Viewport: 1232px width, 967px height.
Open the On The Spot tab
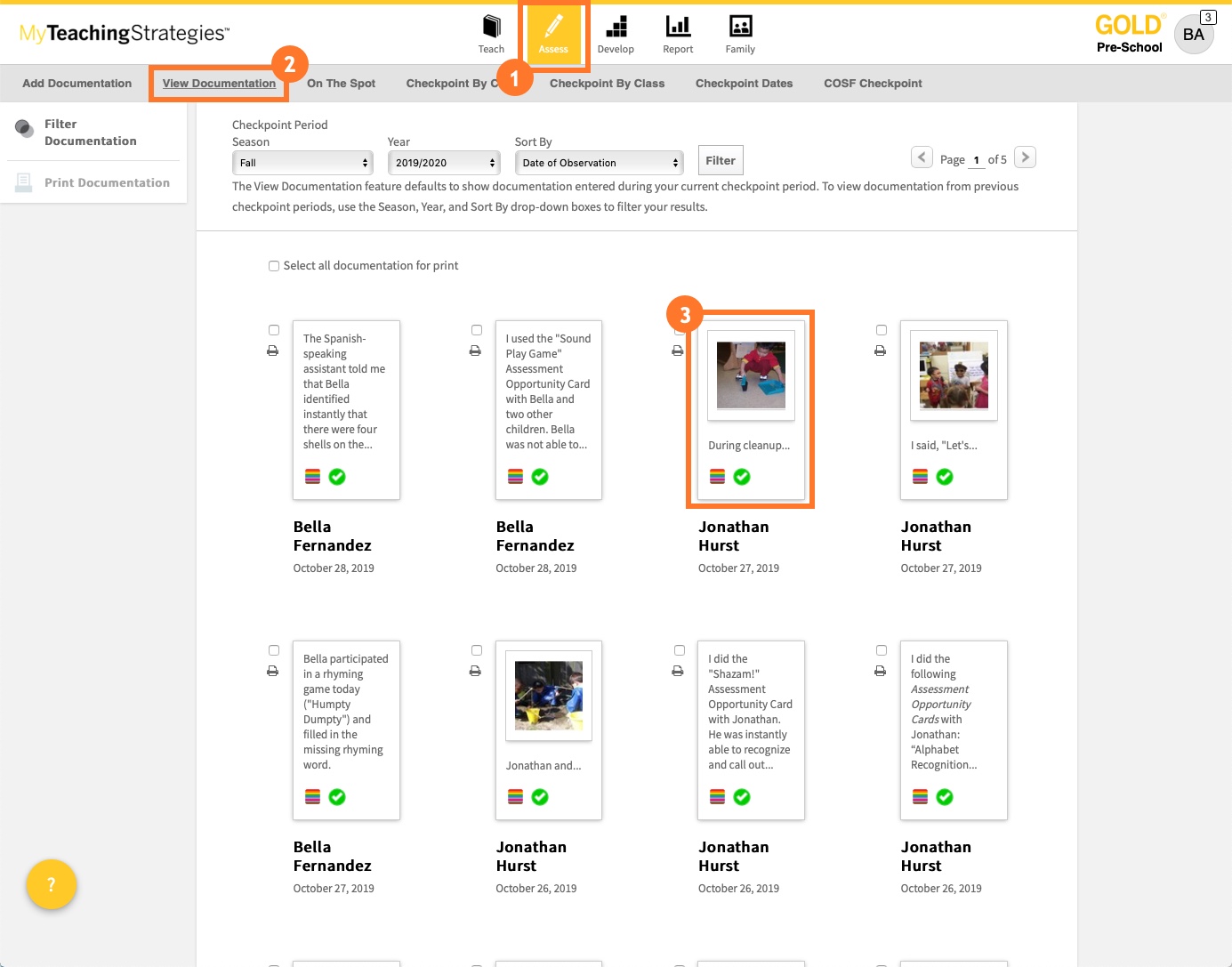pyautogui.click(x=341, y=83)
